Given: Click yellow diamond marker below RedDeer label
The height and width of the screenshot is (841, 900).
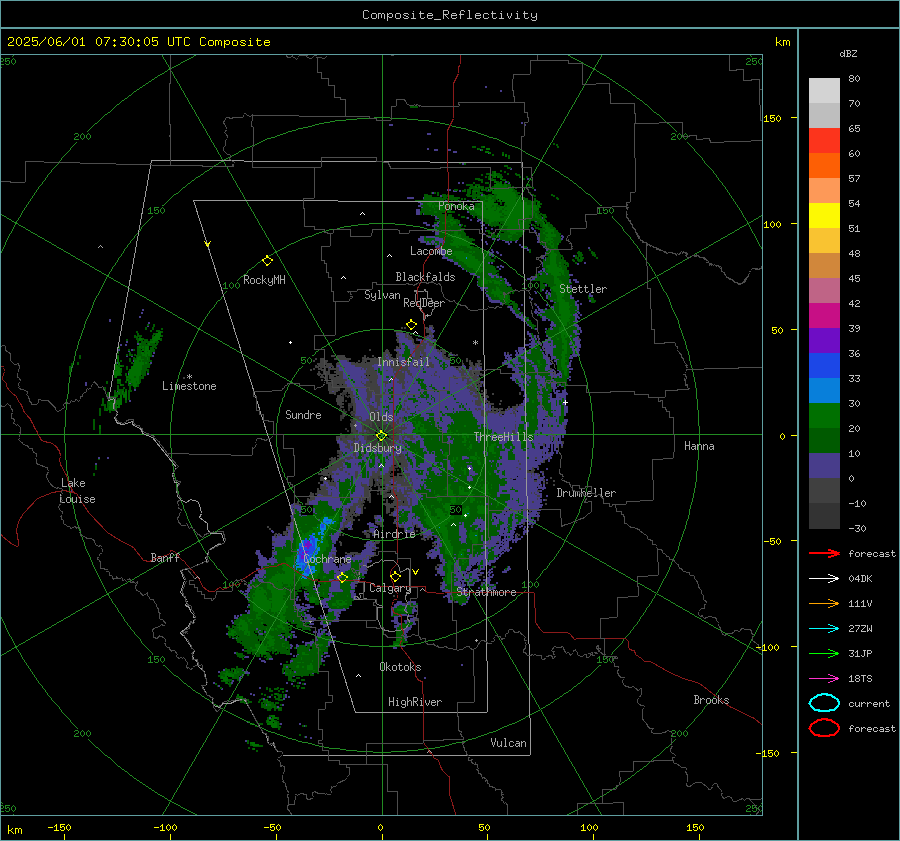Looking at the screenshot, I should pyautogui.click(x=411, y=325).
